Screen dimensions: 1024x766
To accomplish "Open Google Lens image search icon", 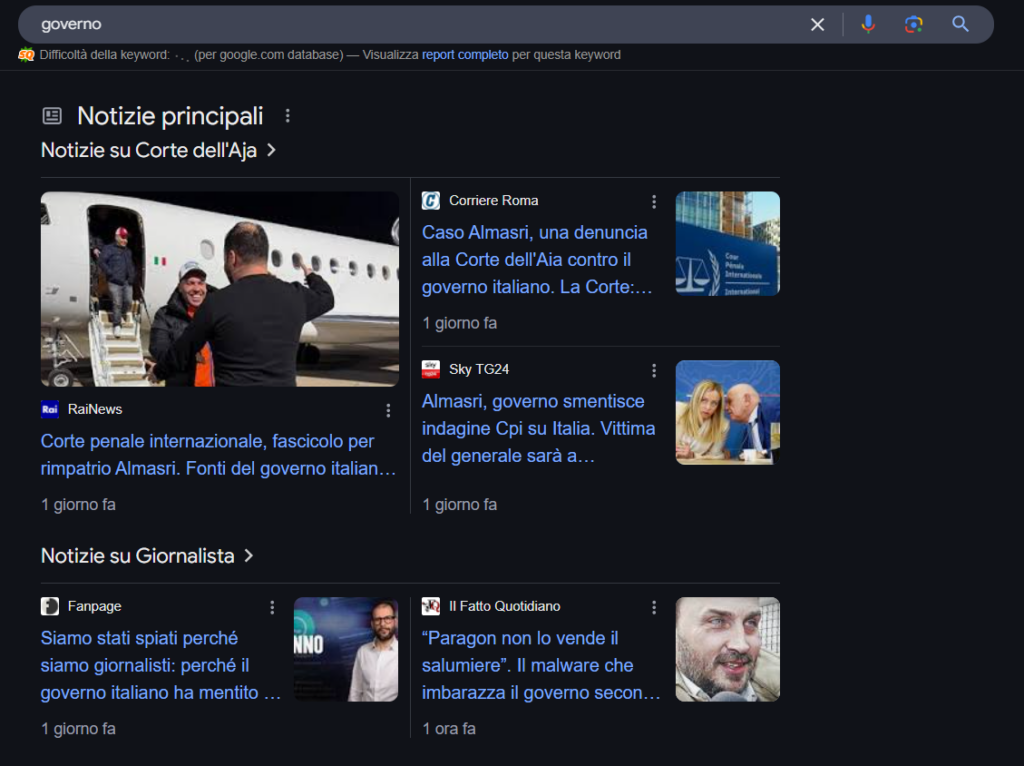I will pos(913,24).
